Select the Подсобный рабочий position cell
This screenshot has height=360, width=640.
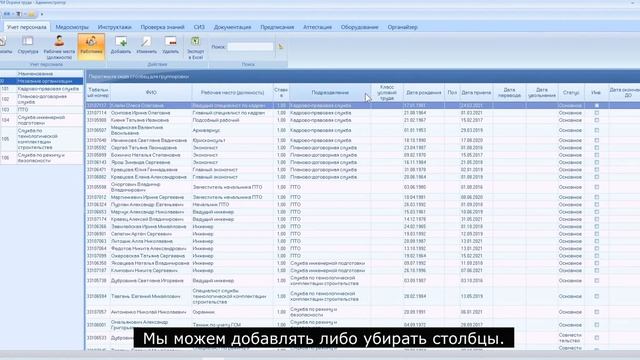click(x=232, y=120)
